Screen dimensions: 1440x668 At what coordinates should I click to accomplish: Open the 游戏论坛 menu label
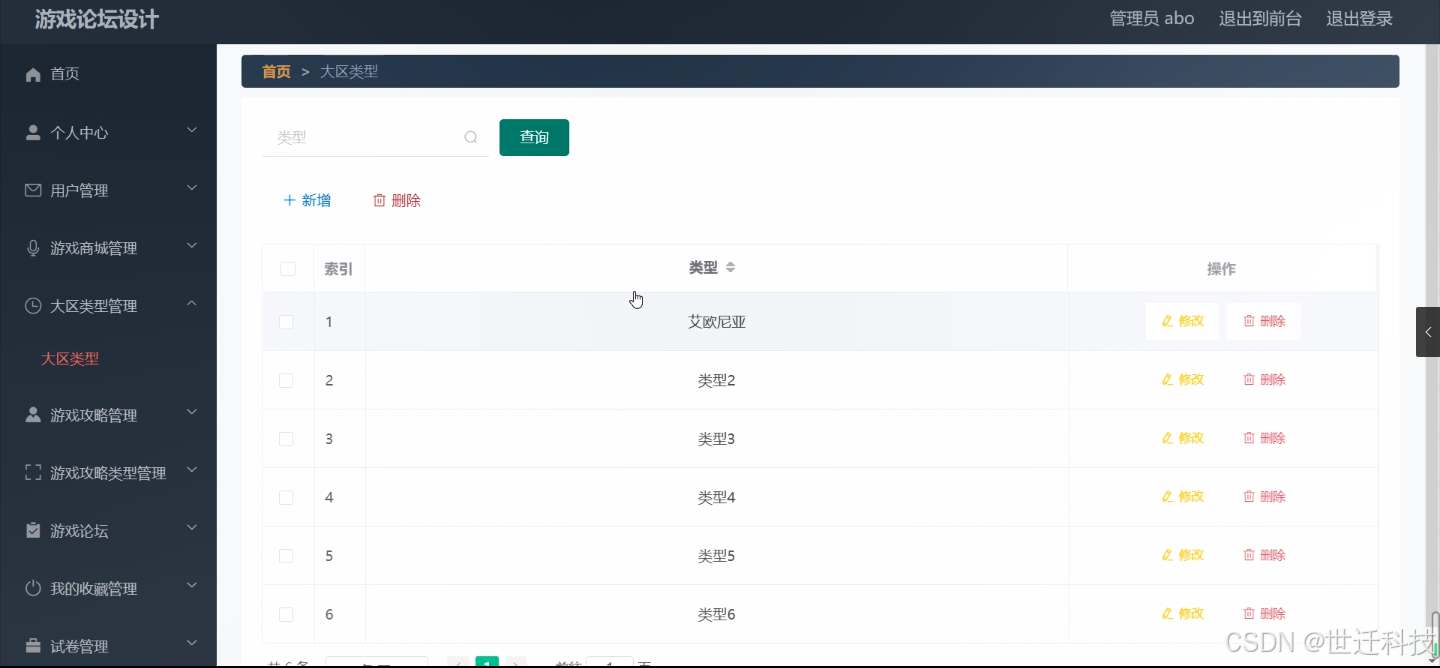80,531
